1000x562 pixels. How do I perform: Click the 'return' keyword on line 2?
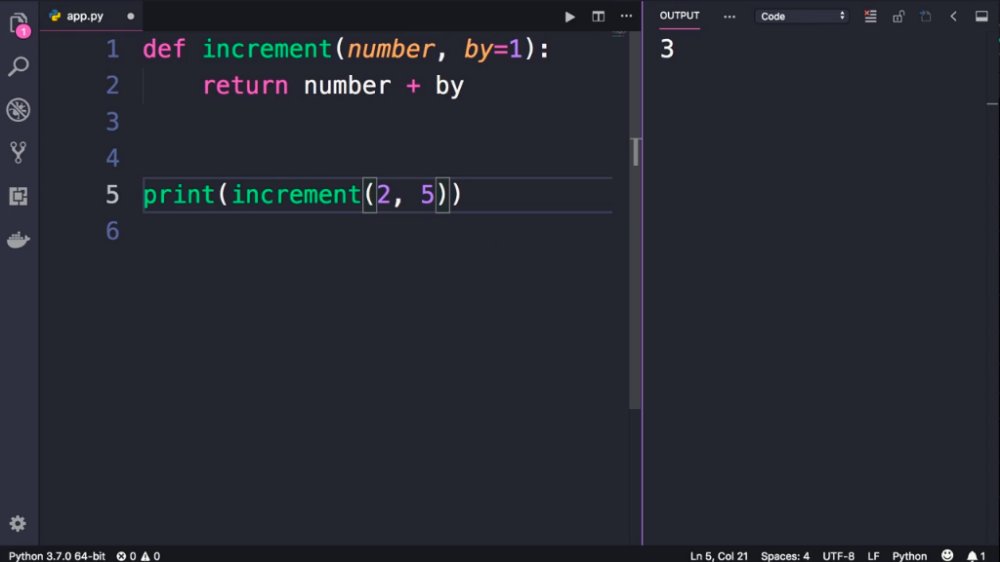[x=245, y=85]
